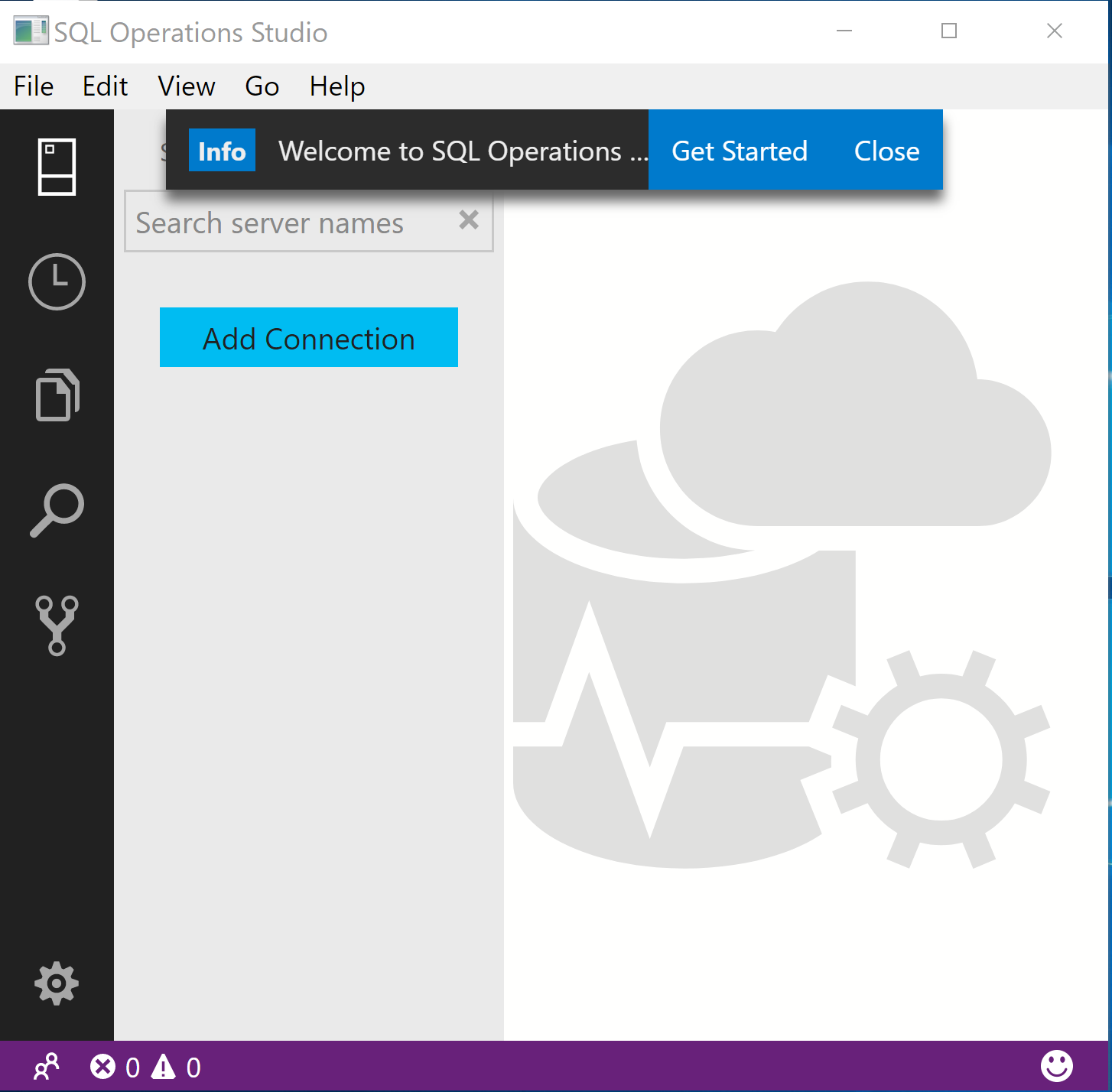
Task: Open the File menu
Action: (x=32, y=86)
